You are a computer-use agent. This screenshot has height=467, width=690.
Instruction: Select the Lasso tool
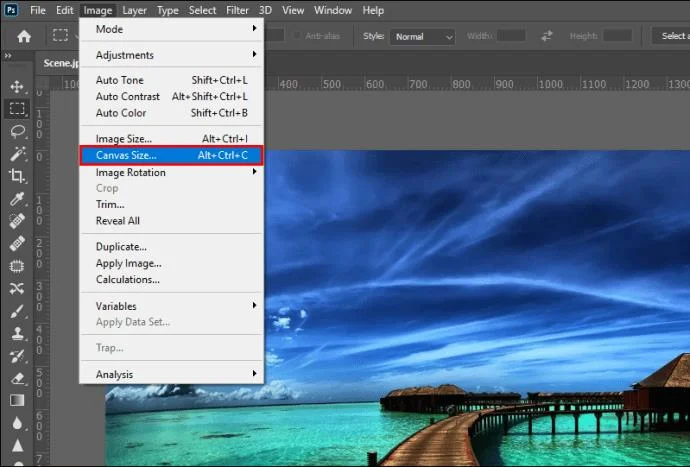[17, 131]
